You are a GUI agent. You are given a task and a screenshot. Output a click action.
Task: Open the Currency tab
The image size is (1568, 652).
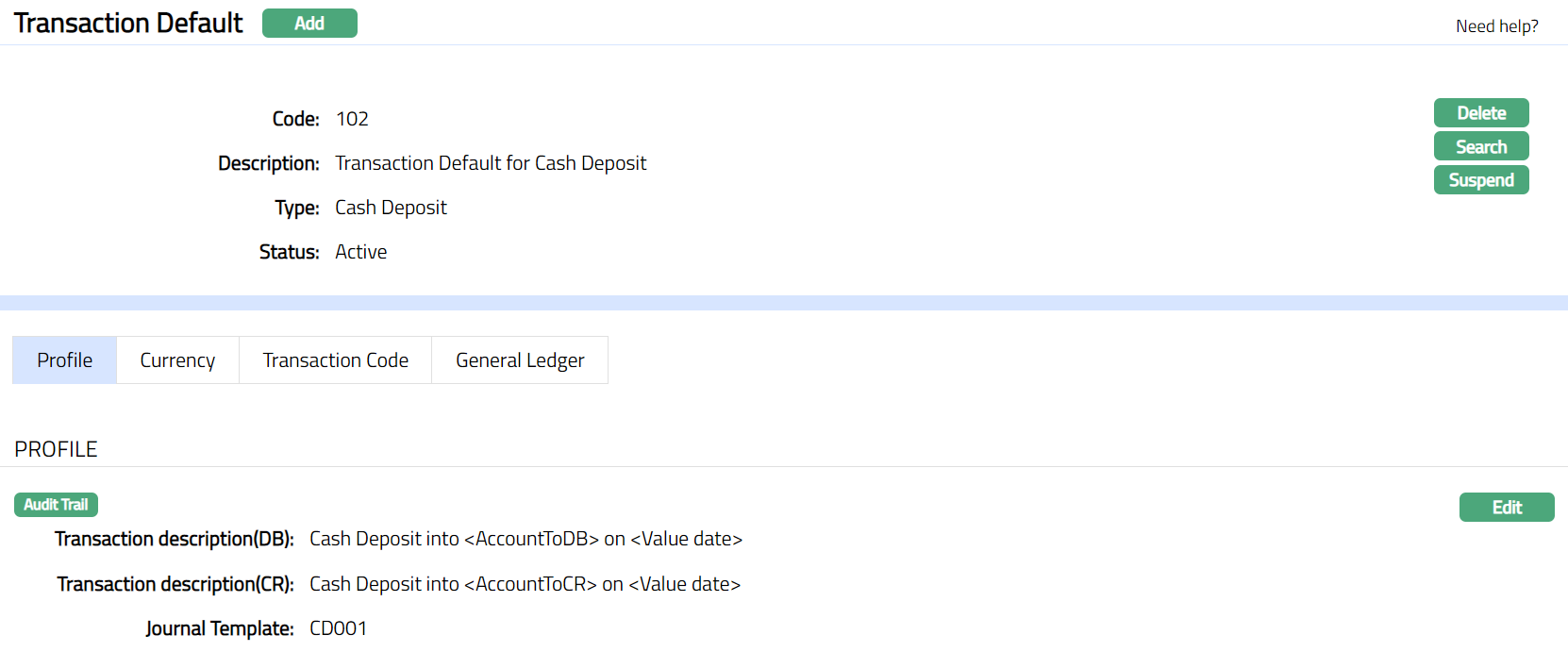(177, 360)
